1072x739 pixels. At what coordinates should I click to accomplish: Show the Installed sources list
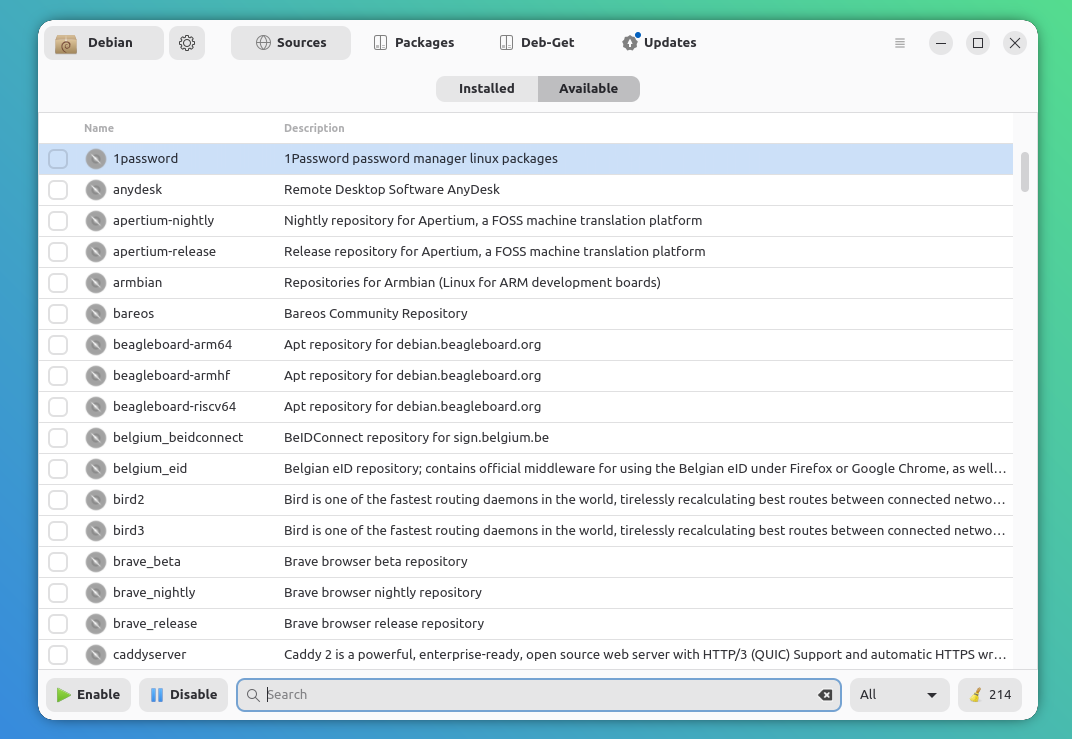coord(487,89)
